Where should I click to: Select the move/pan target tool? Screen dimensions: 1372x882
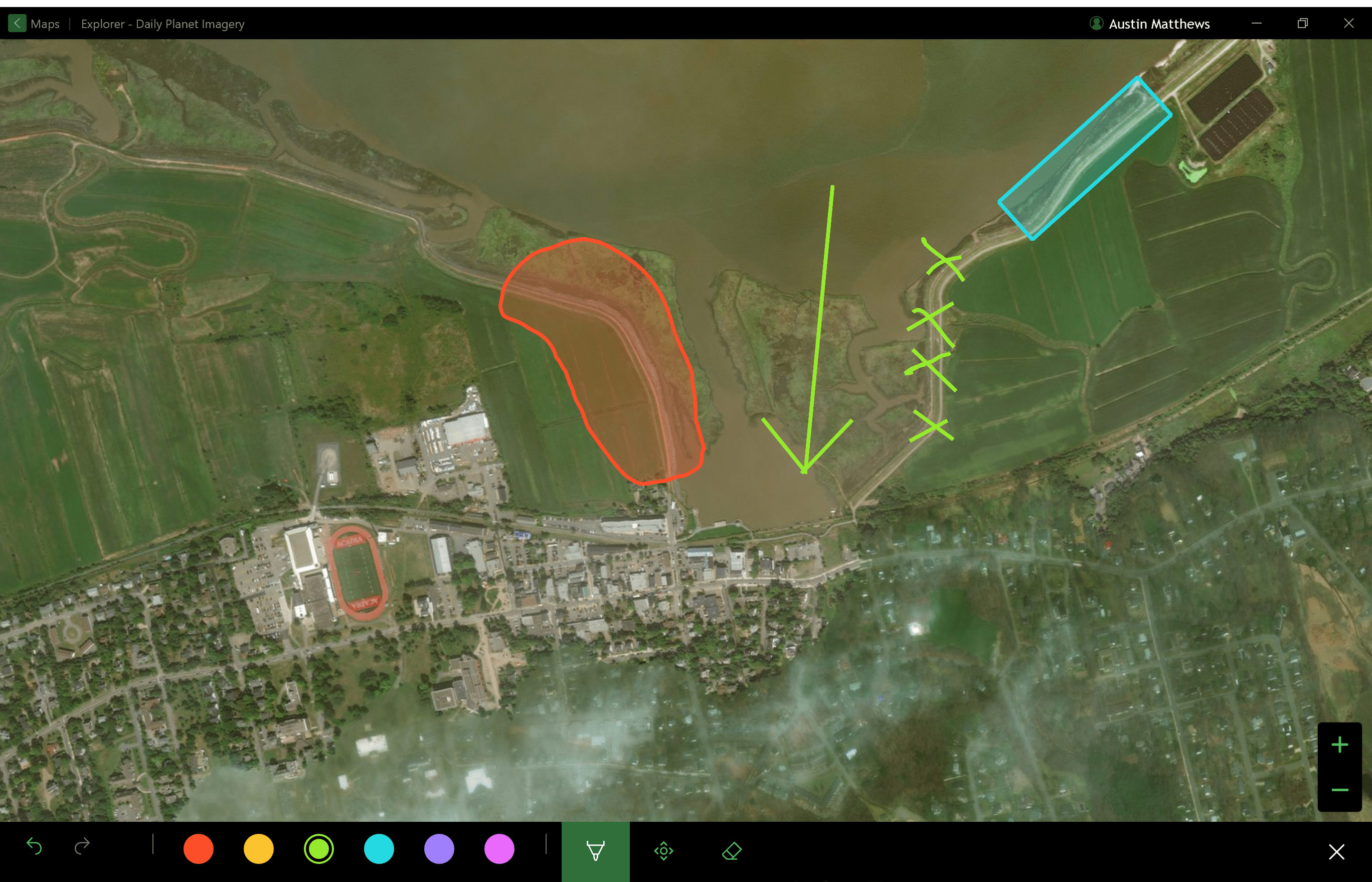pyautogui.click(x=663, y=850)
